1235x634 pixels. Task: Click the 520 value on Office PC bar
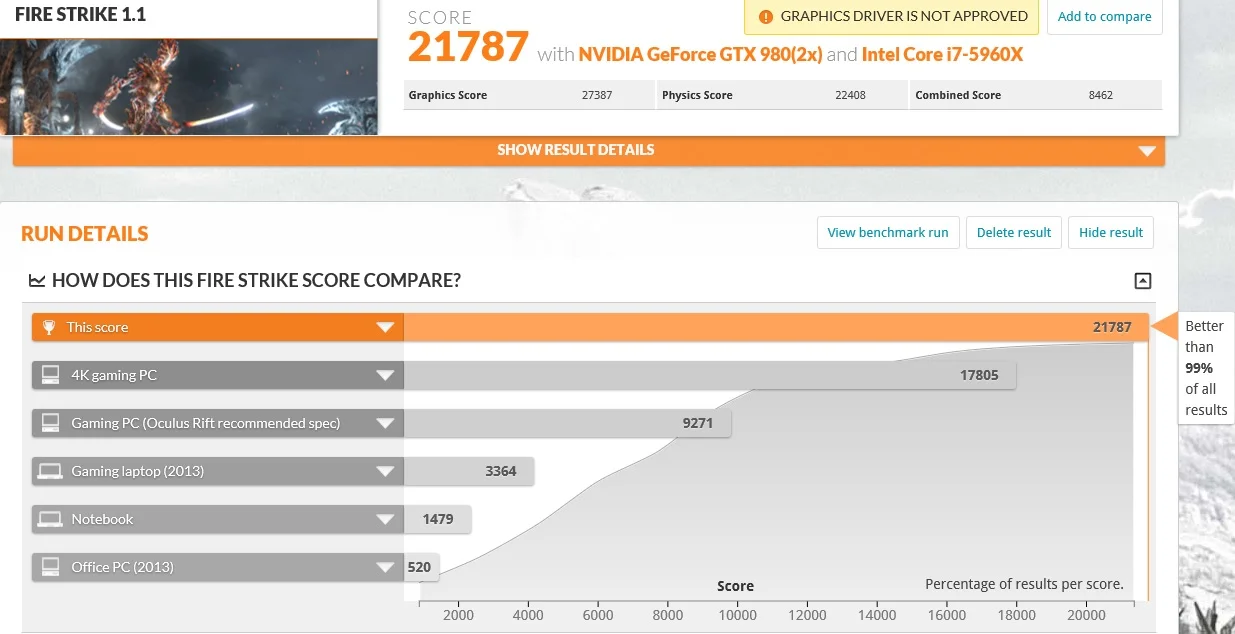click(419, 567)
